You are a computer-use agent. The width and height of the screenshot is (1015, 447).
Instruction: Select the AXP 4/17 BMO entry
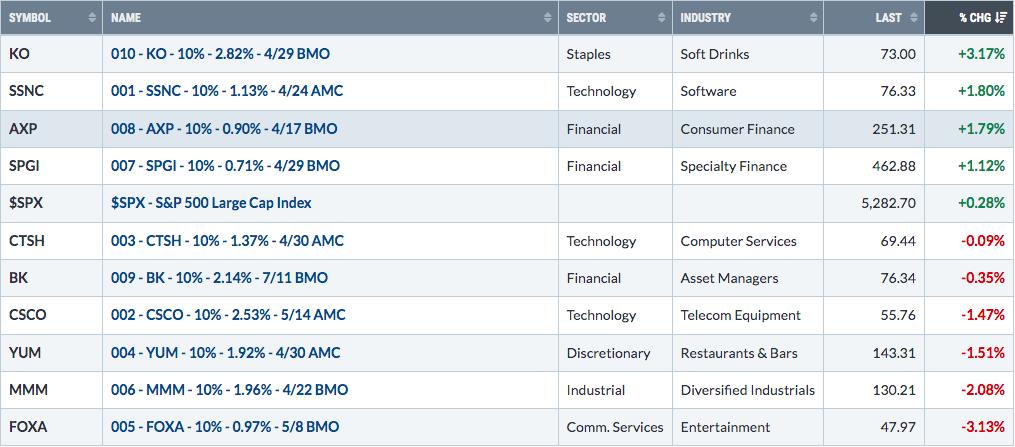tap(224, 129)
